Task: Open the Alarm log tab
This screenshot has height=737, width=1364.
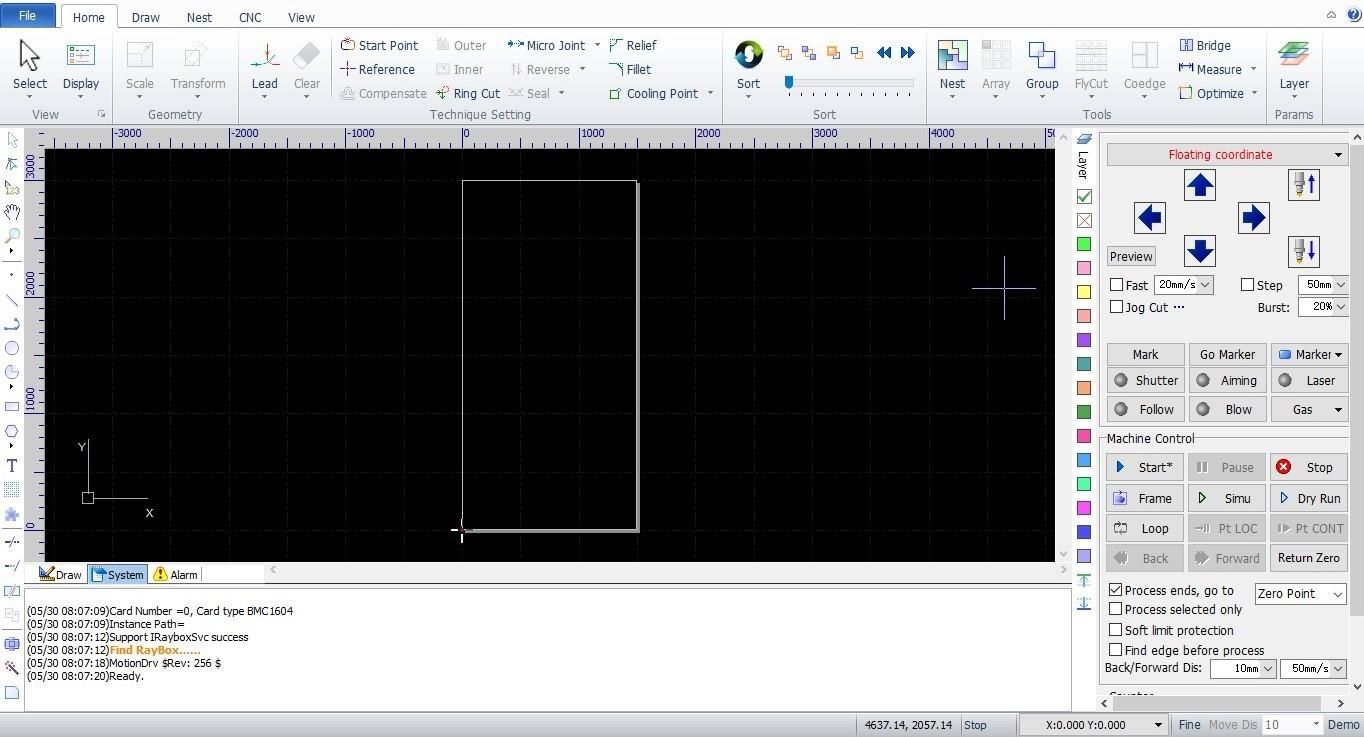Action: [x=175, y=574]
